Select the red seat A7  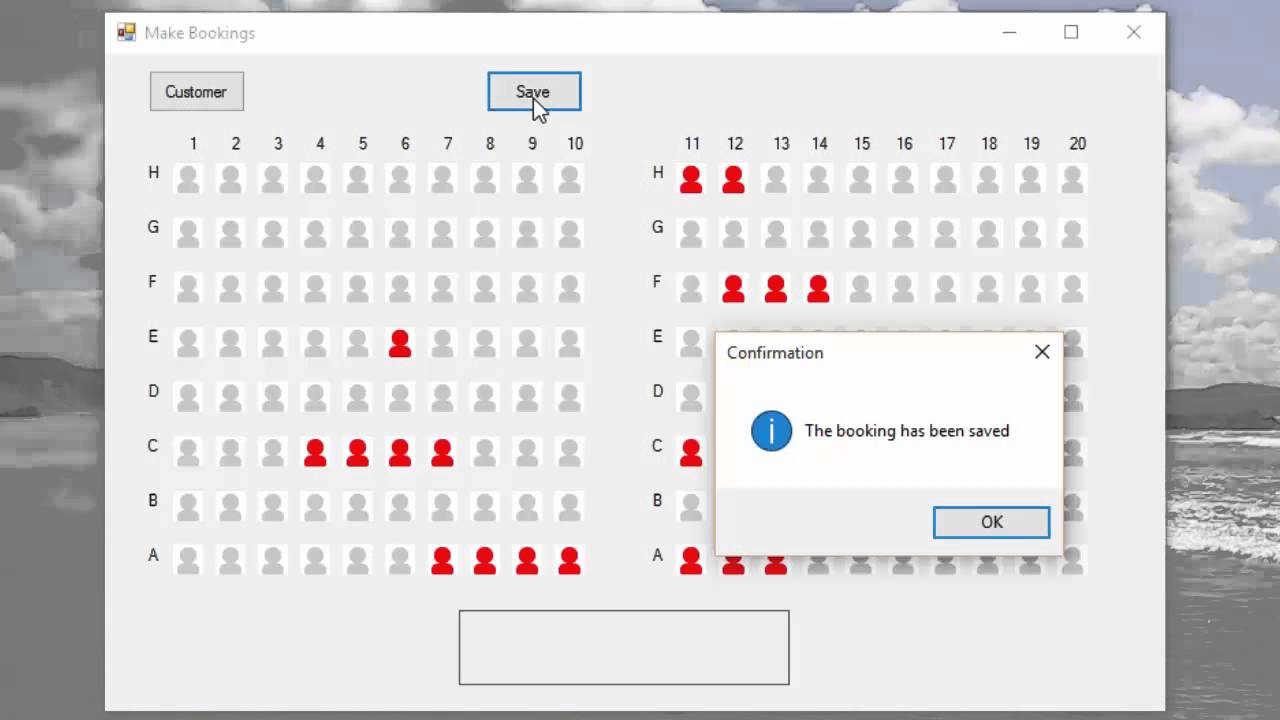click(x=443, y=561)
